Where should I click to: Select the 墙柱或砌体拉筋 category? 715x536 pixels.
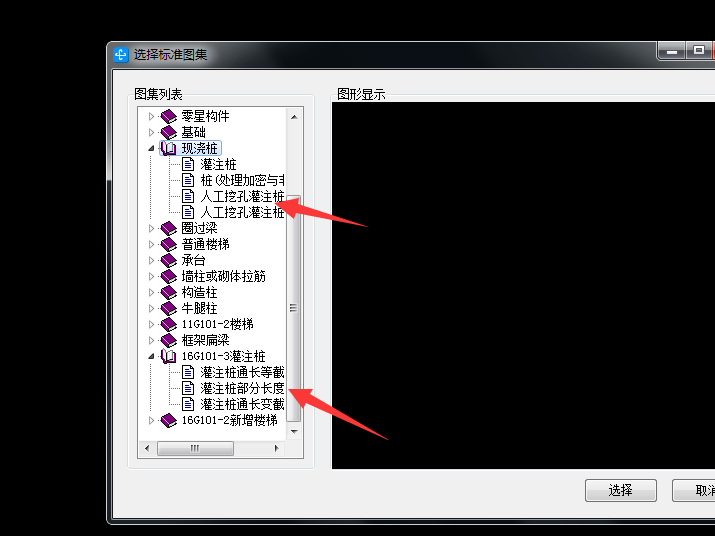tap(223, 276)
